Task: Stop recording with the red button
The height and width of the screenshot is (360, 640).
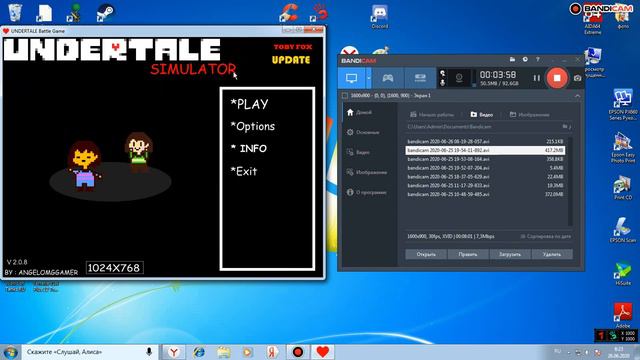Action: [x=557, y=78]
